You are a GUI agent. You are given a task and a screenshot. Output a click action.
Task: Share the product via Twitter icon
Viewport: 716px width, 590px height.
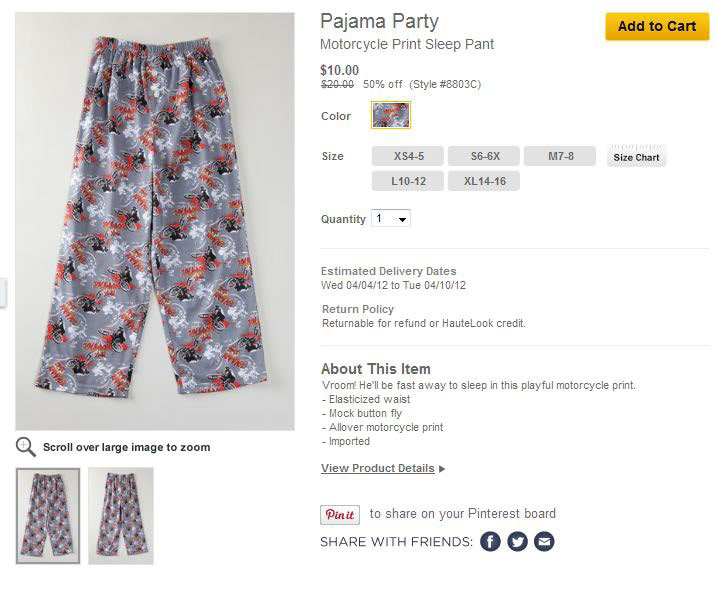coord(517,542)
